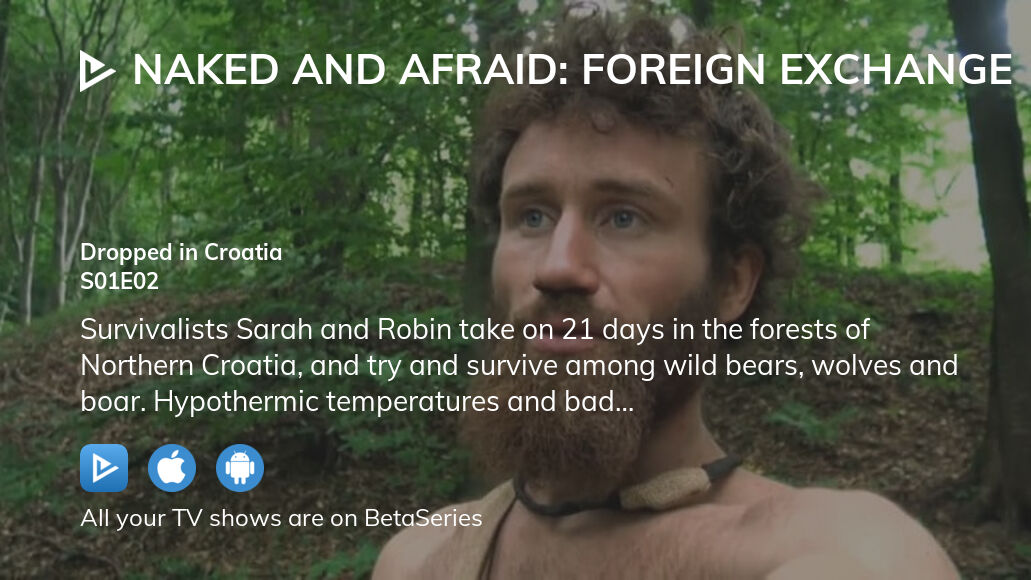
Task: Select the Dropped in Croatia episode title
Action: pos(181,252)
